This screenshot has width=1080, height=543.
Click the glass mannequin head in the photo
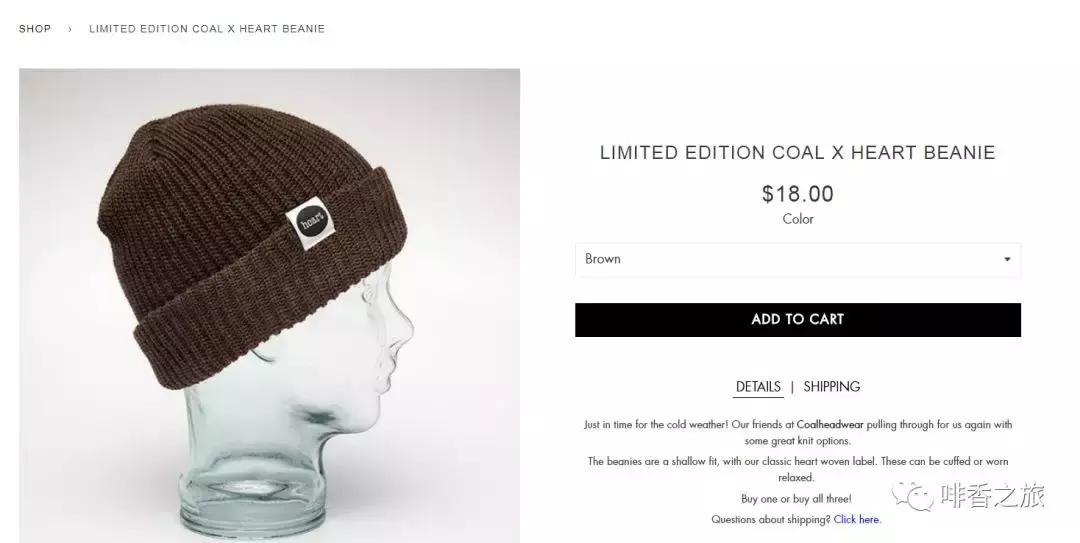click(x=320, y=420)
